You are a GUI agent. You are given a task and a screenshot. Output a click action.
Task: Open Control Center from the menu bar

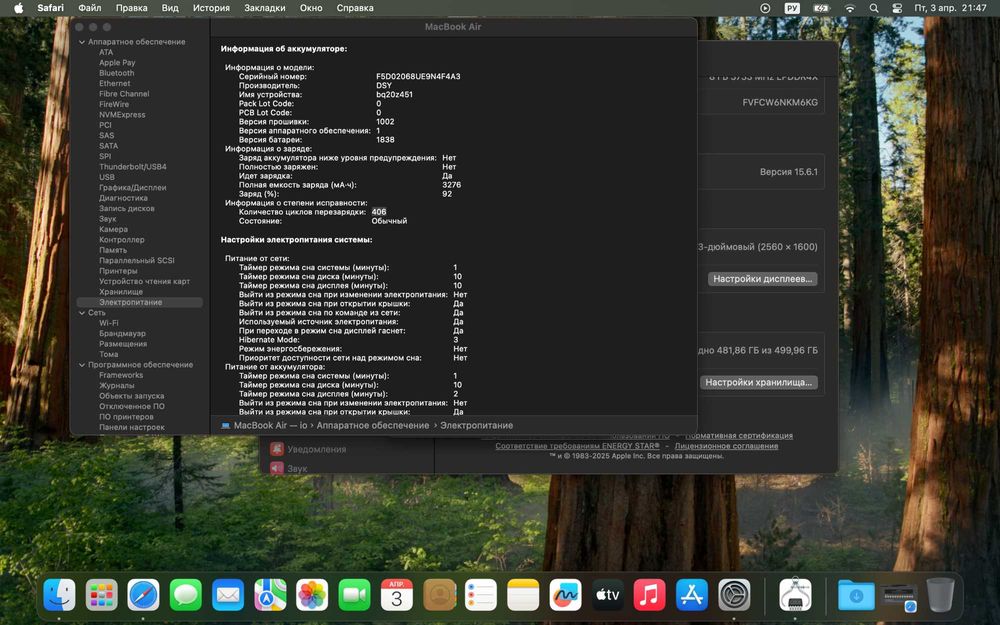[897, 8]
